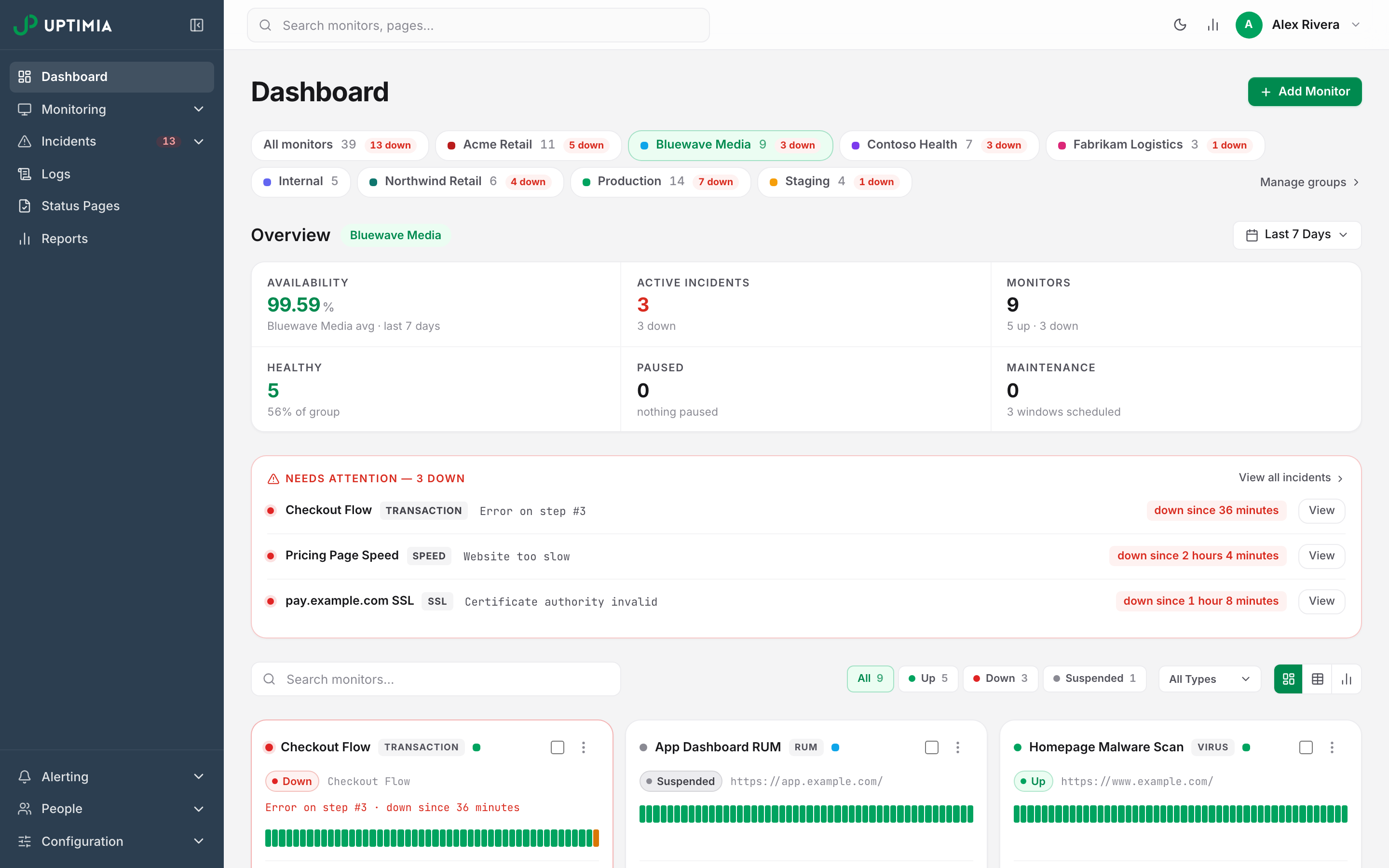The image size is (1389, 868).
Task: Click the search magnifier in top bar
Action: (x=265, y=25)
